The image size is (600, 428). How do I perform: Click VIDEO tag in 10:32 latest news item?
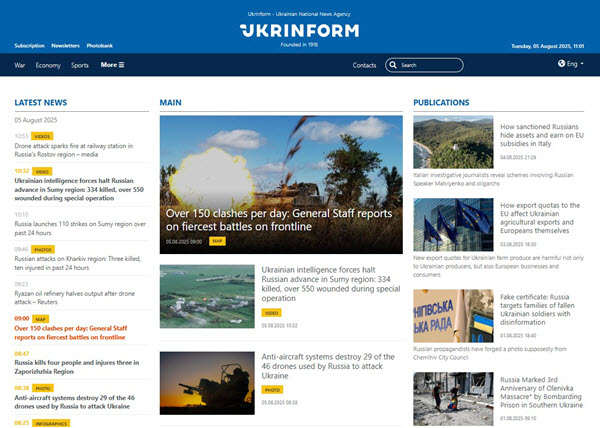click(x=42, y=171)
